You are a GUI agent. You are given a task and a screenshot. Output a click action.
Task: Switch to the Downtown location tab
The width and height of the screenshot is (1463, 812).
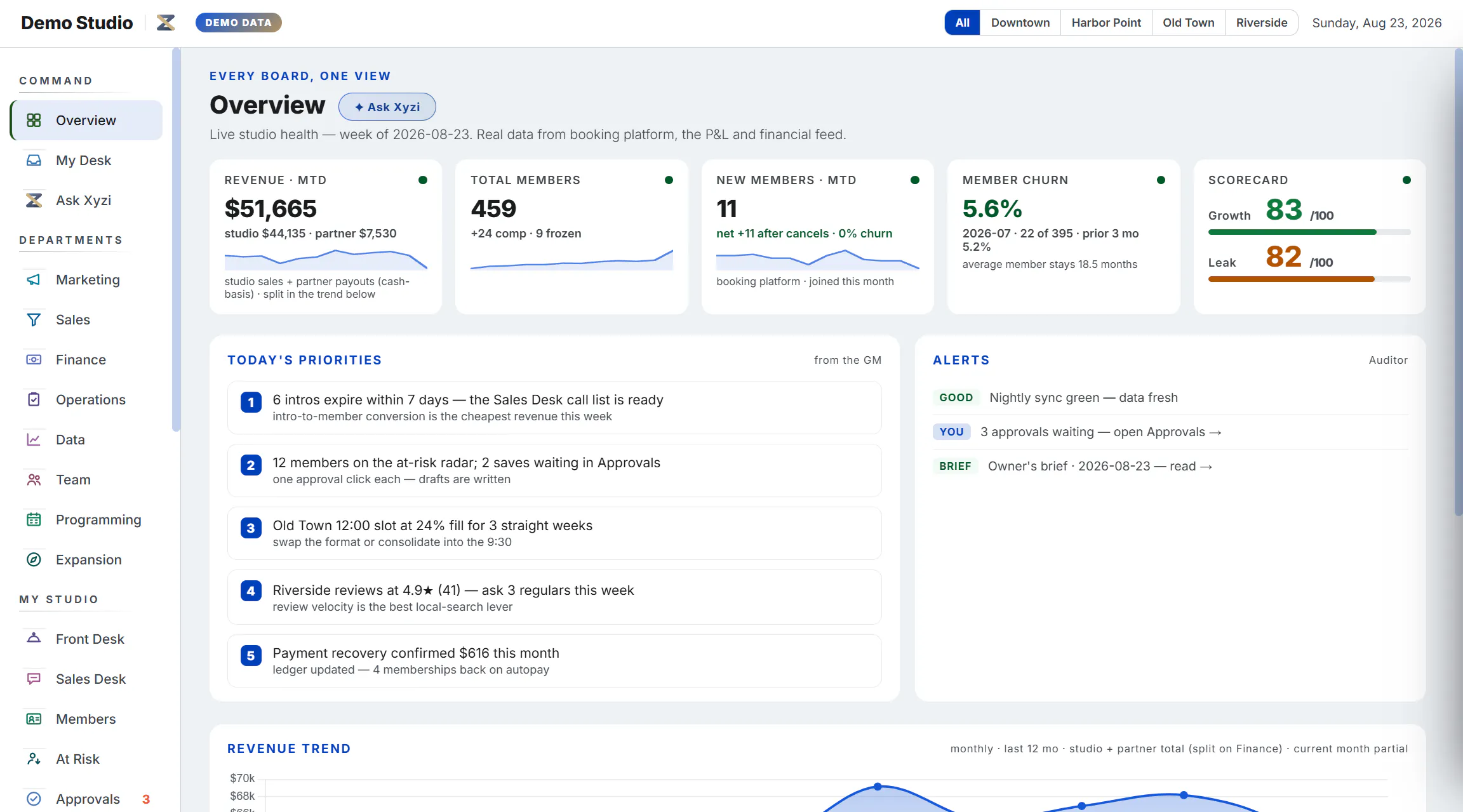click(1020, 23)
